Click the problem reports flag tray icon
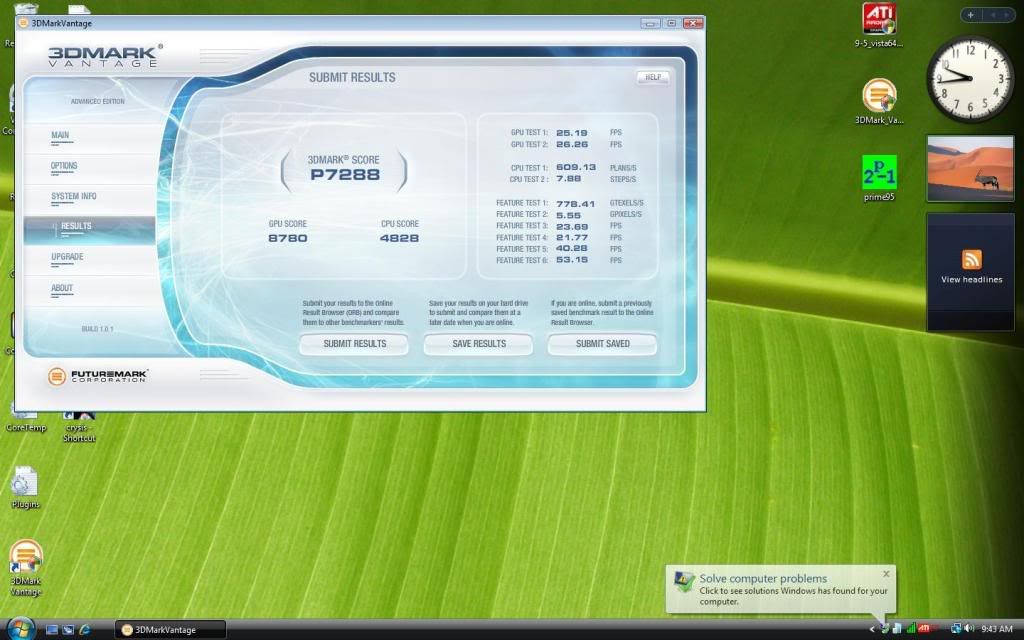 (x=885, y=628)
